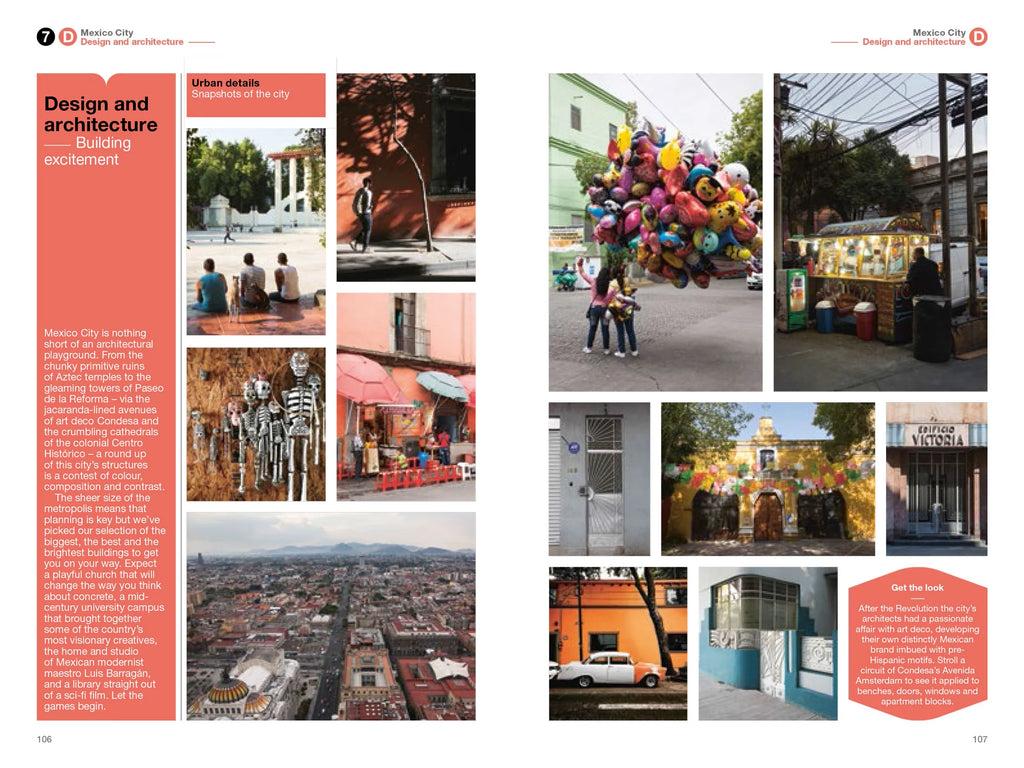Open the photo of three people sitting with a dog
Screen dimensions: 1024x768
point(255,231)
